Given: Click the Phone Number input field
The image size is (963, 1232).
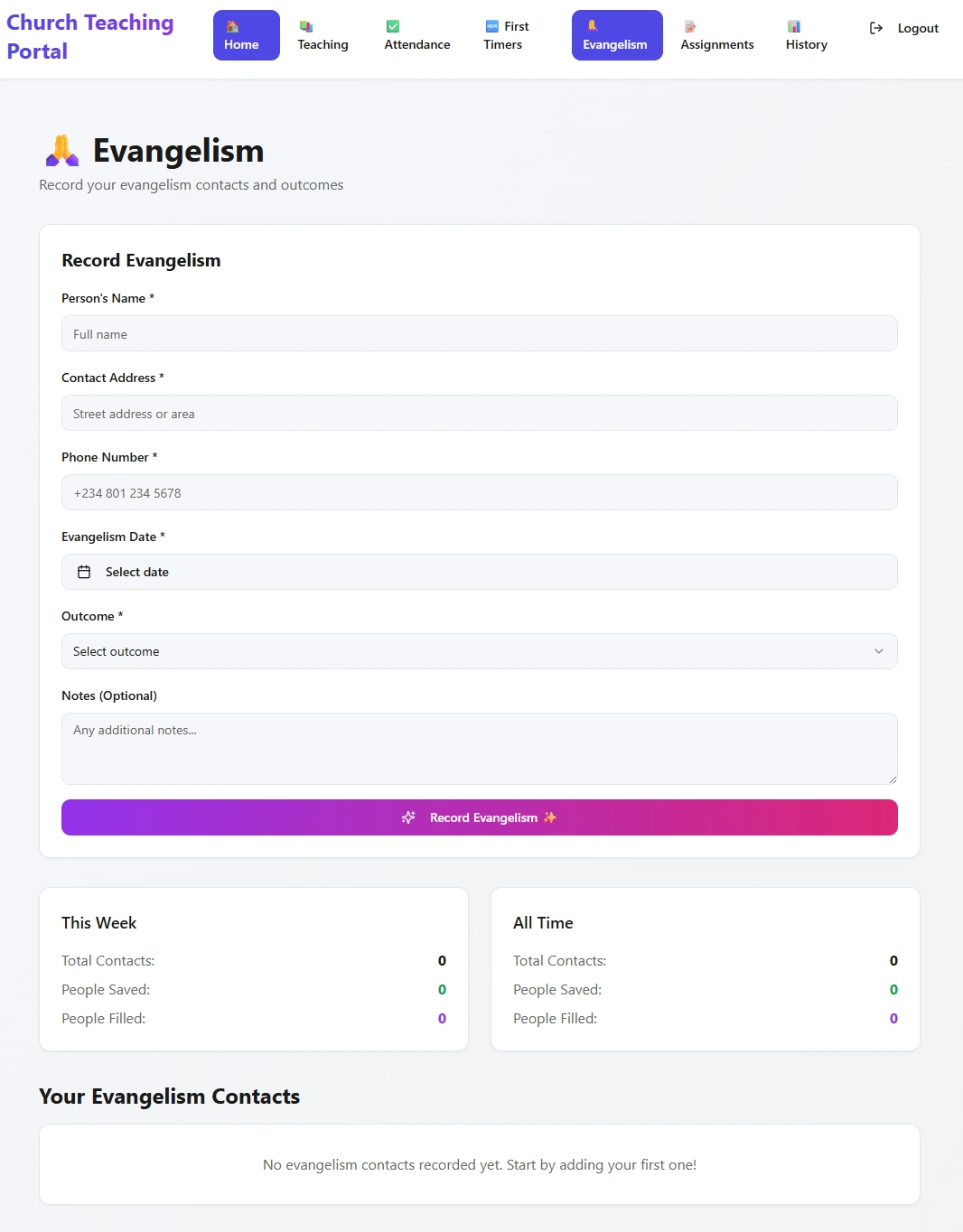Looking at the screenshot, I should pyautogui.click(x=479, y=493).
